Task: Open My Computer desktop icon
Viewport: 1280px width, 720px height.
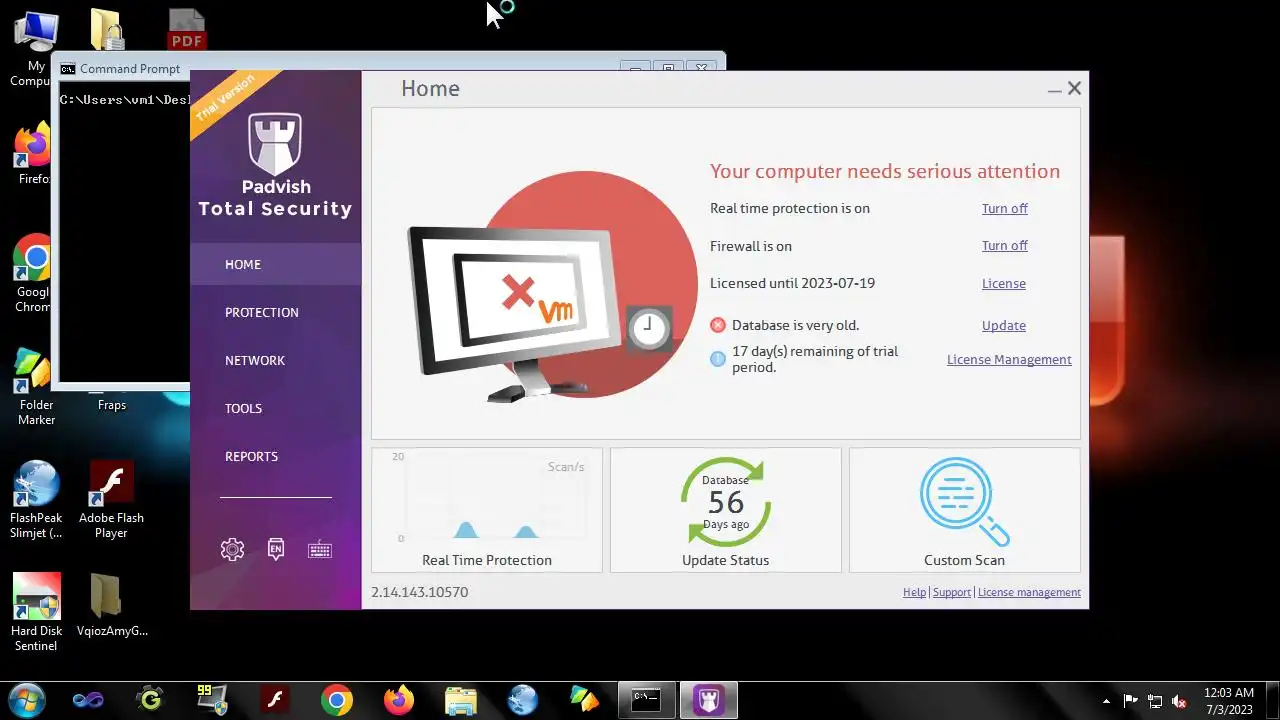Action: pyautogui.click(x=35, y=48)
